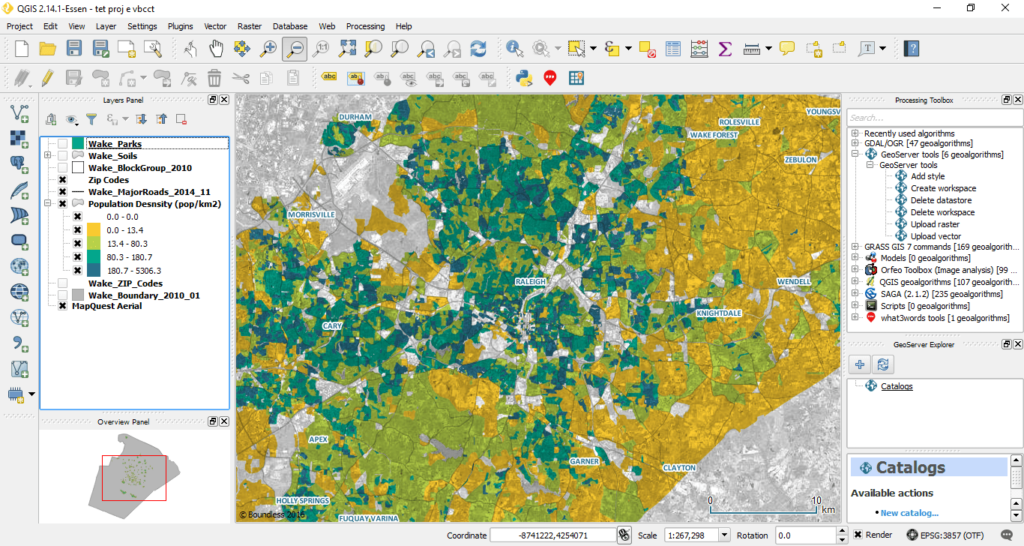Hide the MapQuest Aerial layer

(x=63, y=306)
